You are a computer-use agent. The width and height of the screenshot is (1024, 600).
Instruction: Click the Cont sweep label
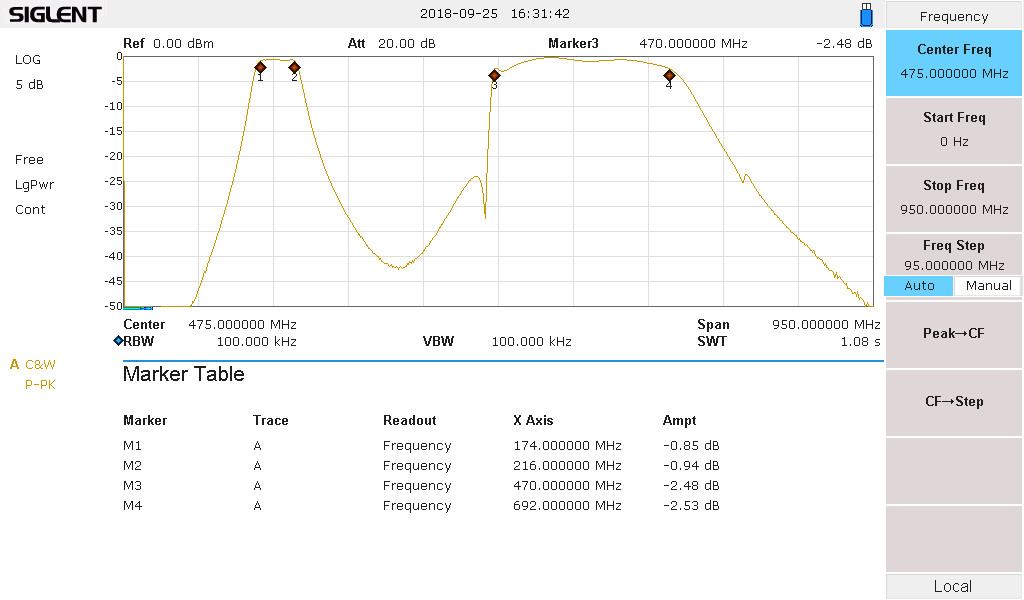pyautogui.click(x=30, y=210)
